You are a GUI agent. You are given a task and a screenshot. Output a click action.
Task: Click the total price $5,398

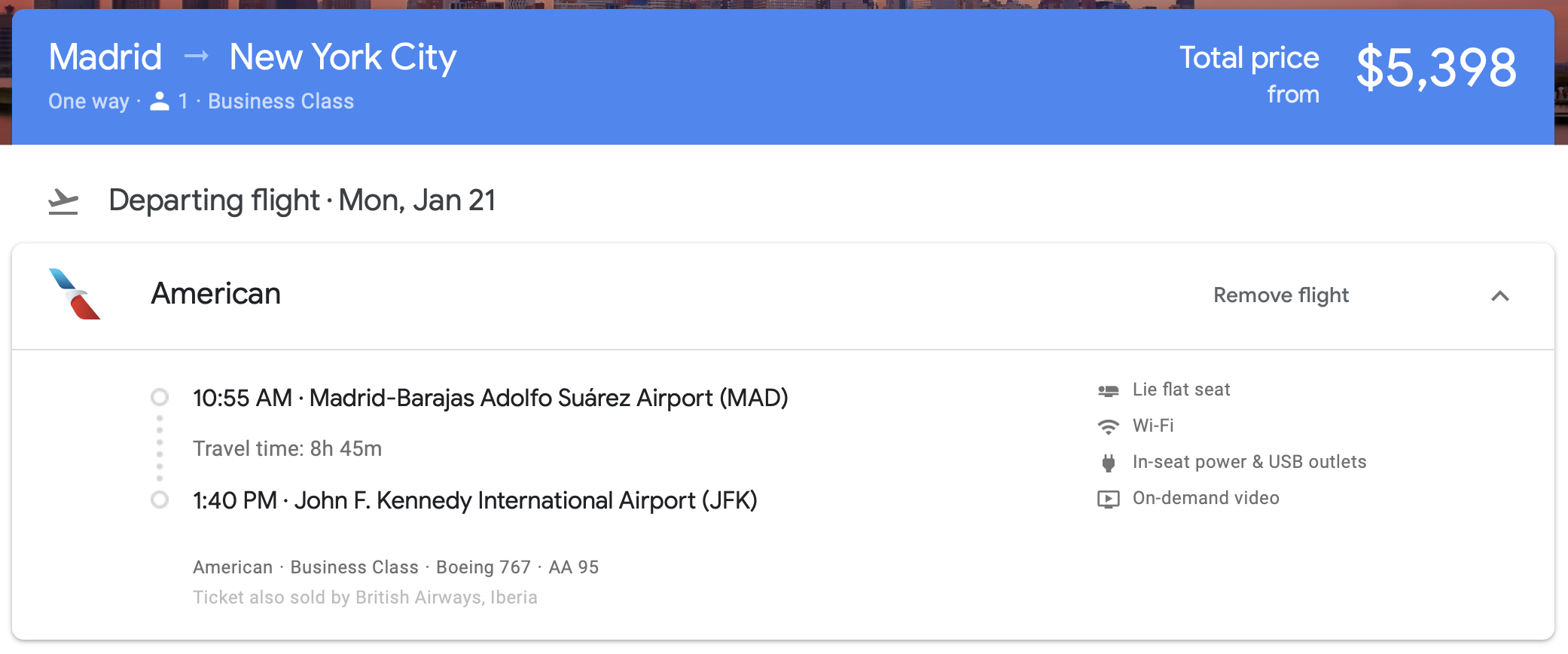coord(1436,66)
